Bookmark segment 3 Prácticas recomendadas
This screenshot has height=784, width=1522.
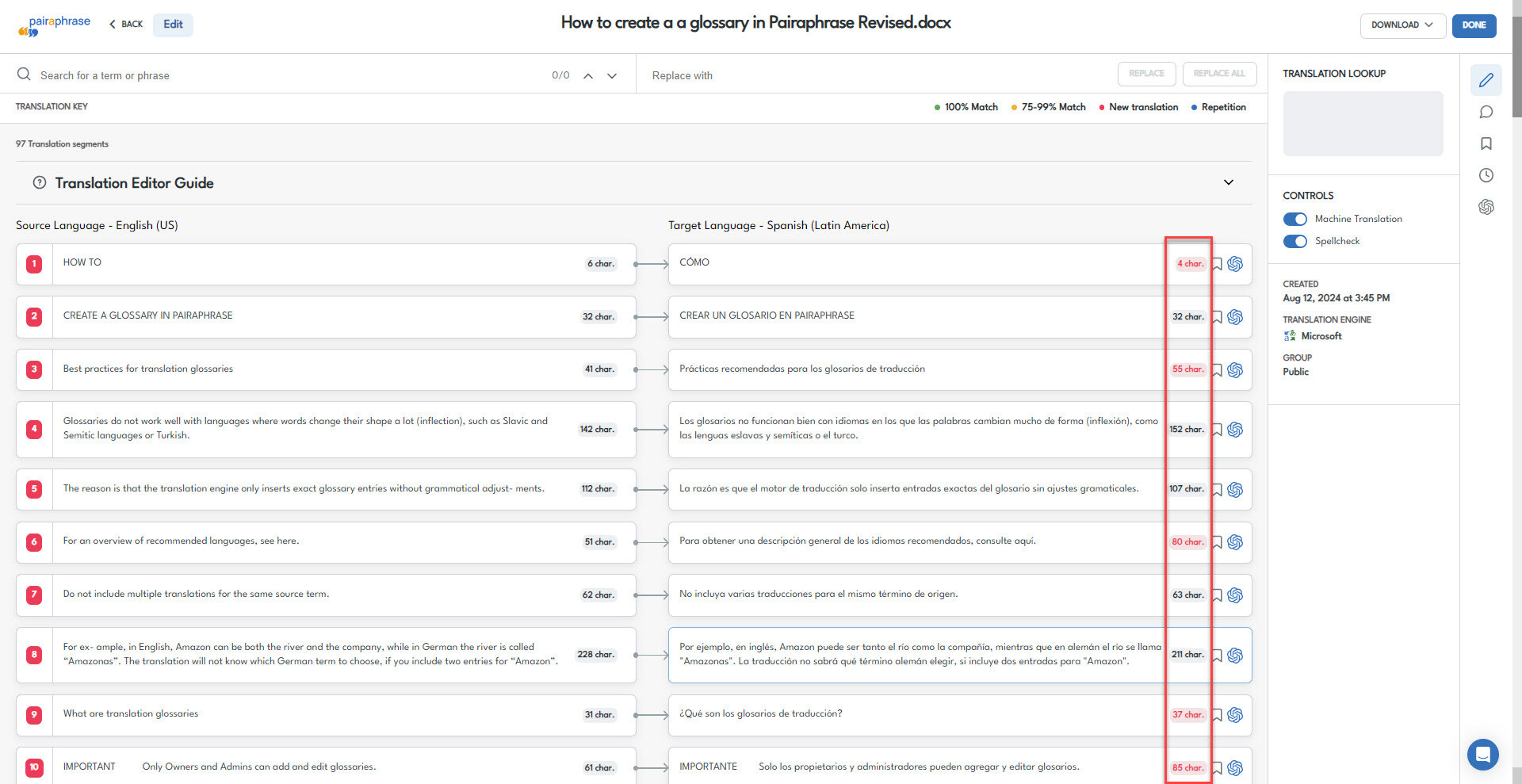pyautogui.click(x=1217, y=370)
